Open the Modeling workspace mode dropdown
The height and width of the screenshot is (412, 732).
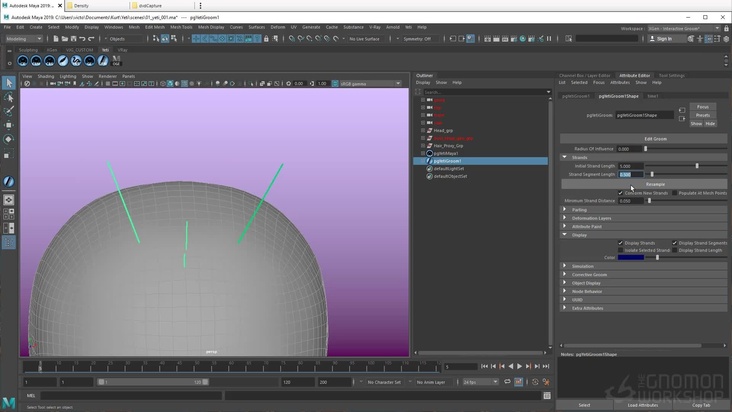coord(23,39)
